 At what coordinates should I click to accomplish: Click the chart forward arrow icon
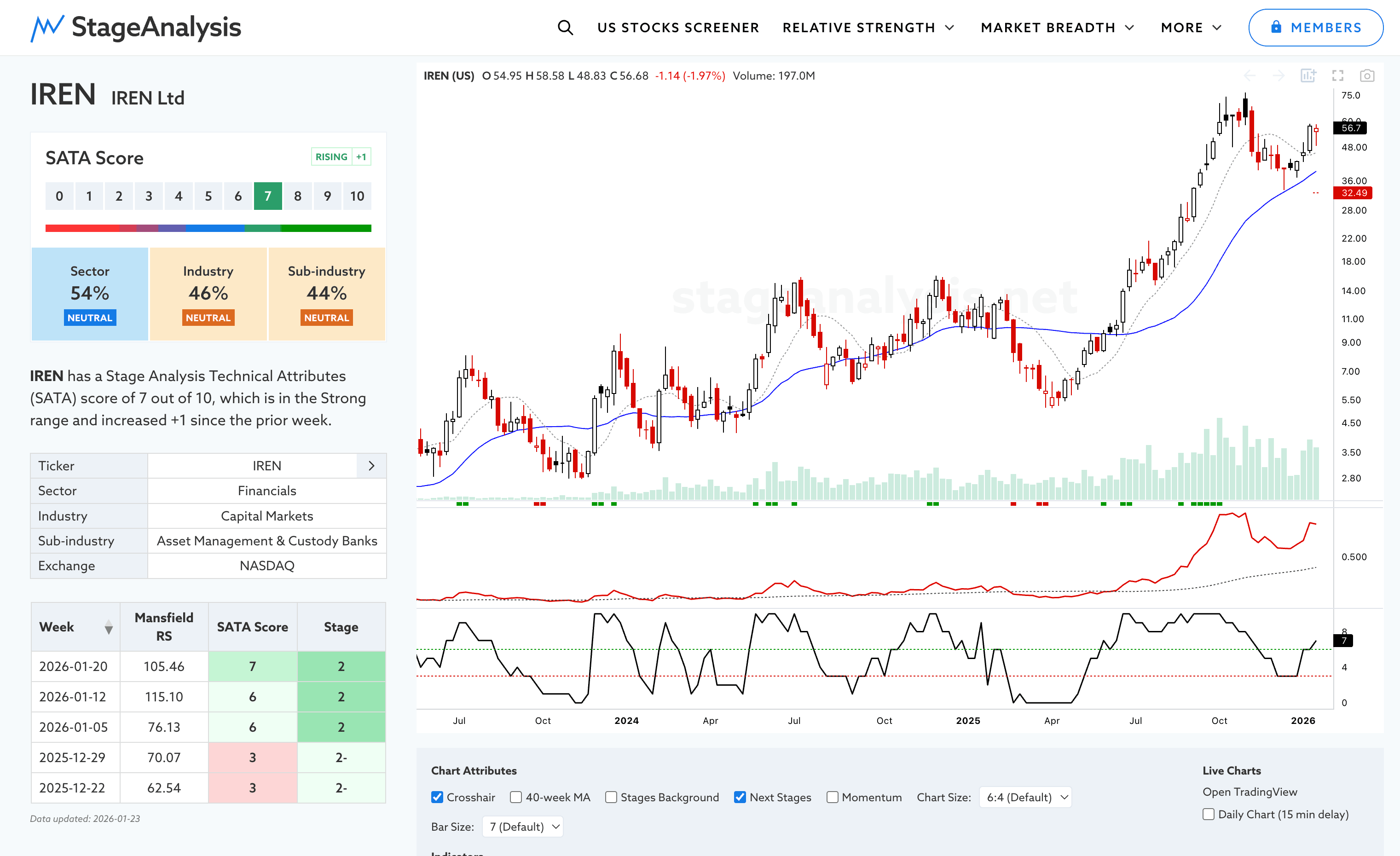(1279, 75)
